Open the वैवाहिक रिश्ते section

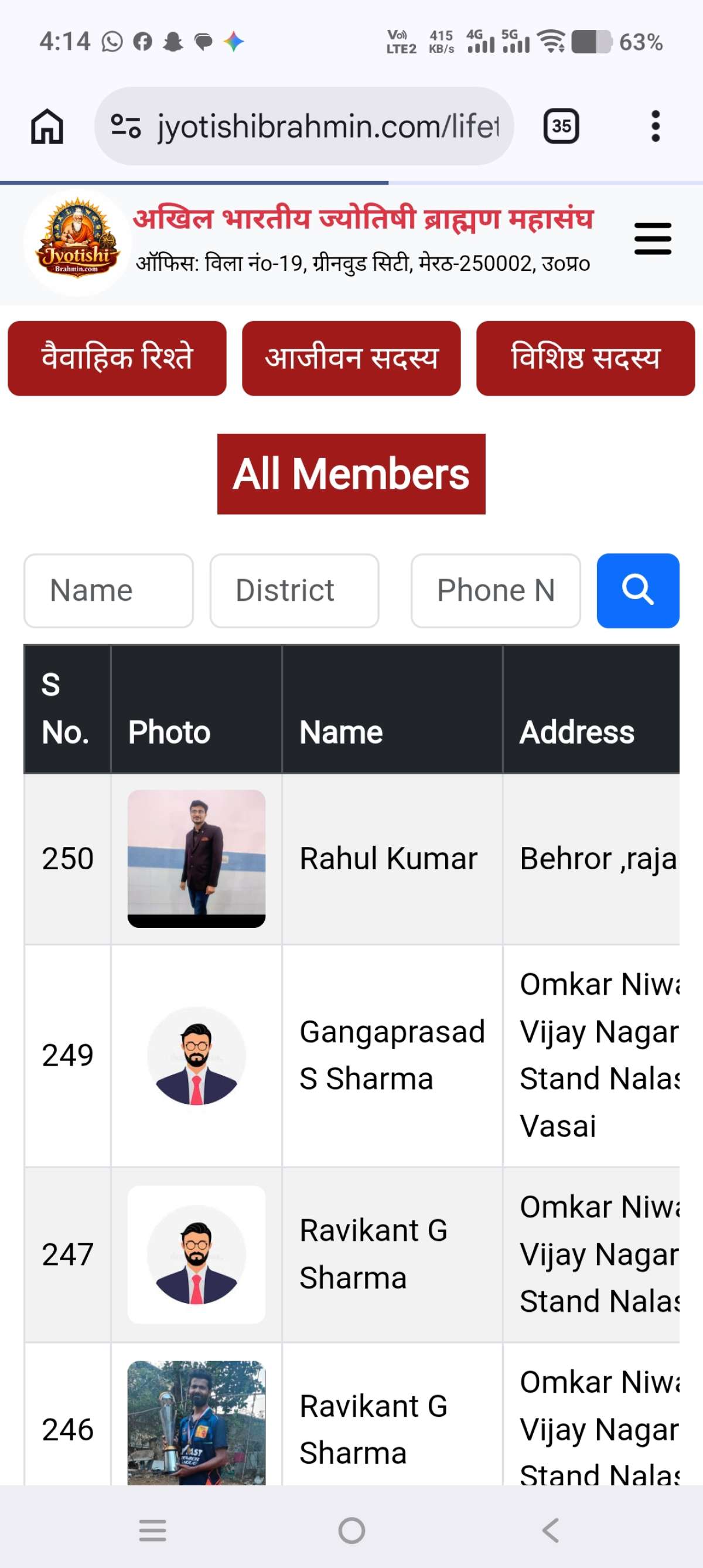coord(117,358)
